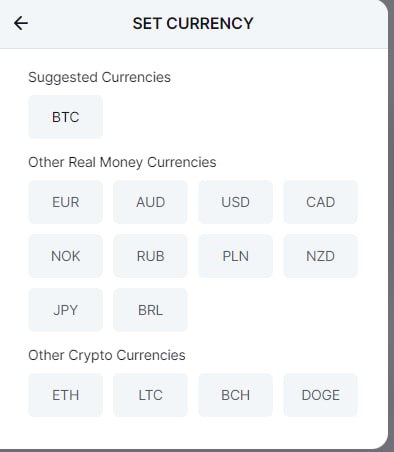This screenshot has height=452, width=394.
Task: Select BTC as suggested currency
Action: (65, 117)
